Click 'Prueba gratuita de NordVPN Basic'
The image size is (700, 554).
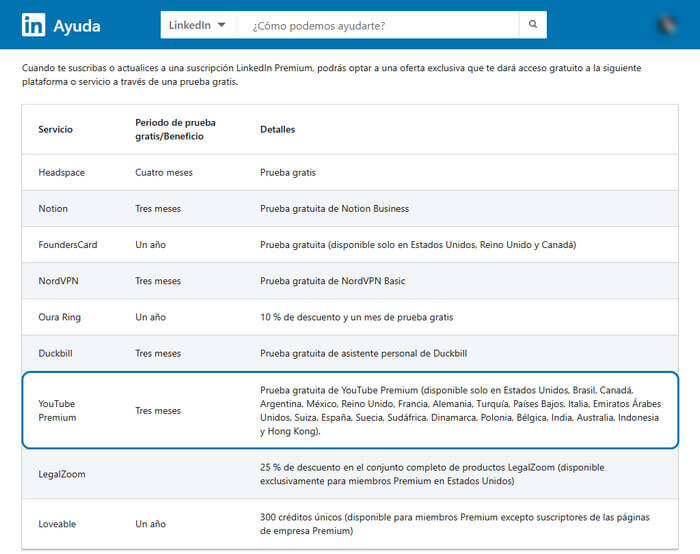pos(333,281)
